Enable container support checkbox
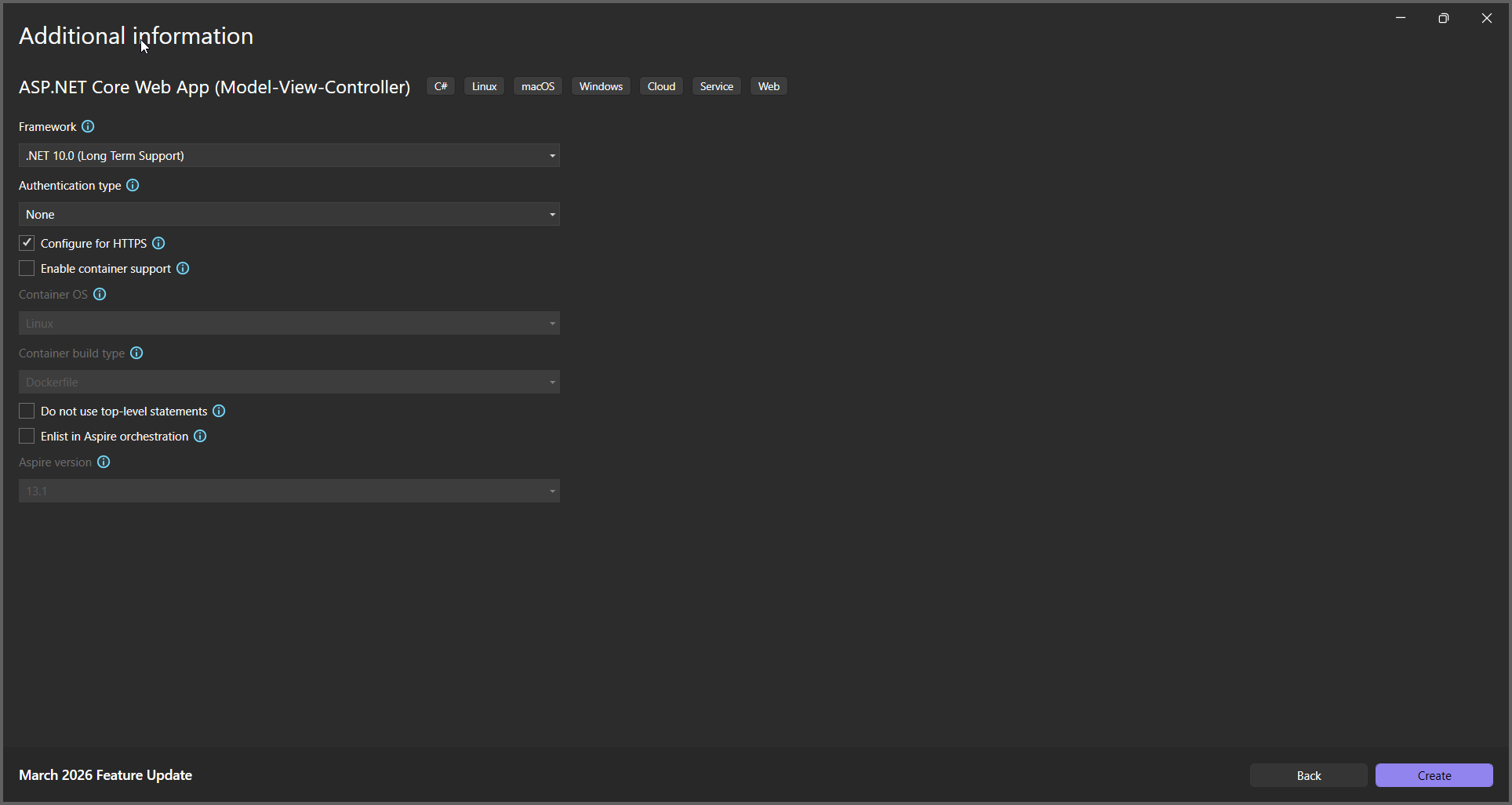This screenshot has width=1512, height=805. pyautogui.click(x=27, y=268)
